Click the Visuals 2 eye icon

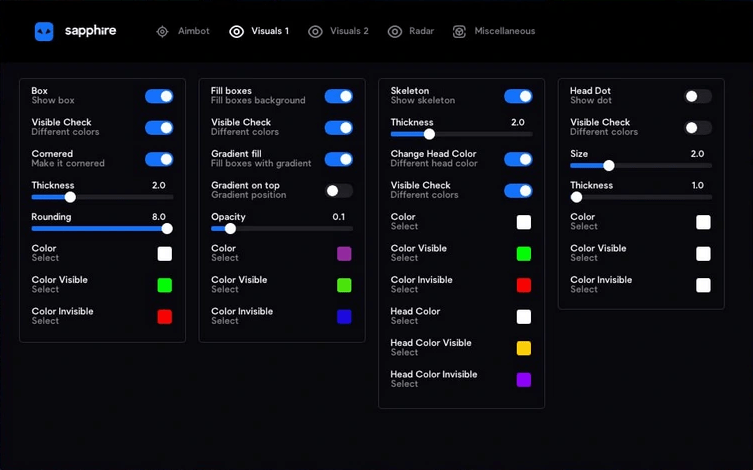coord(315,32)
